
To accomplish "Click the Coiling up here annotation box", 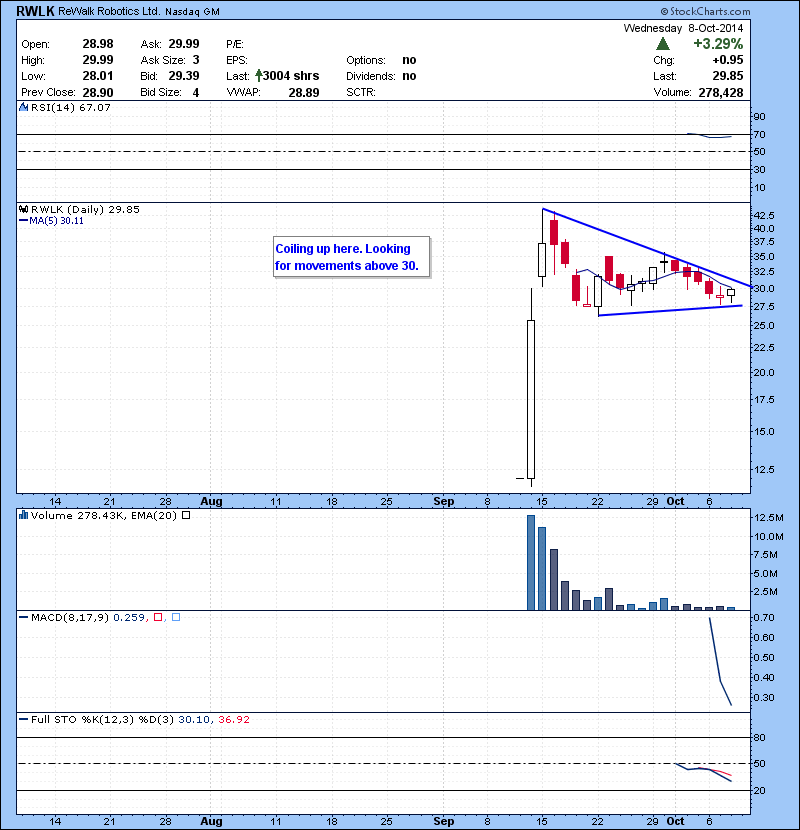I will click(352, 257).
